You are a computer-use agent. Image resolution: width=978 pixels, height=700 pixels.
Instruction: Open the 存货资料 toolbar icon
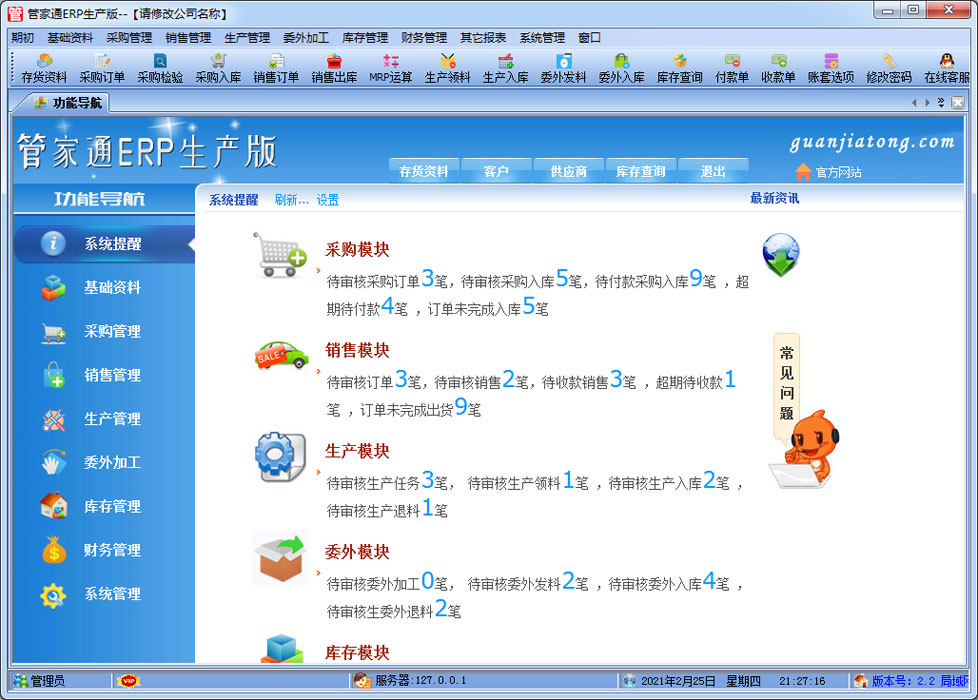tap(44, 68)
